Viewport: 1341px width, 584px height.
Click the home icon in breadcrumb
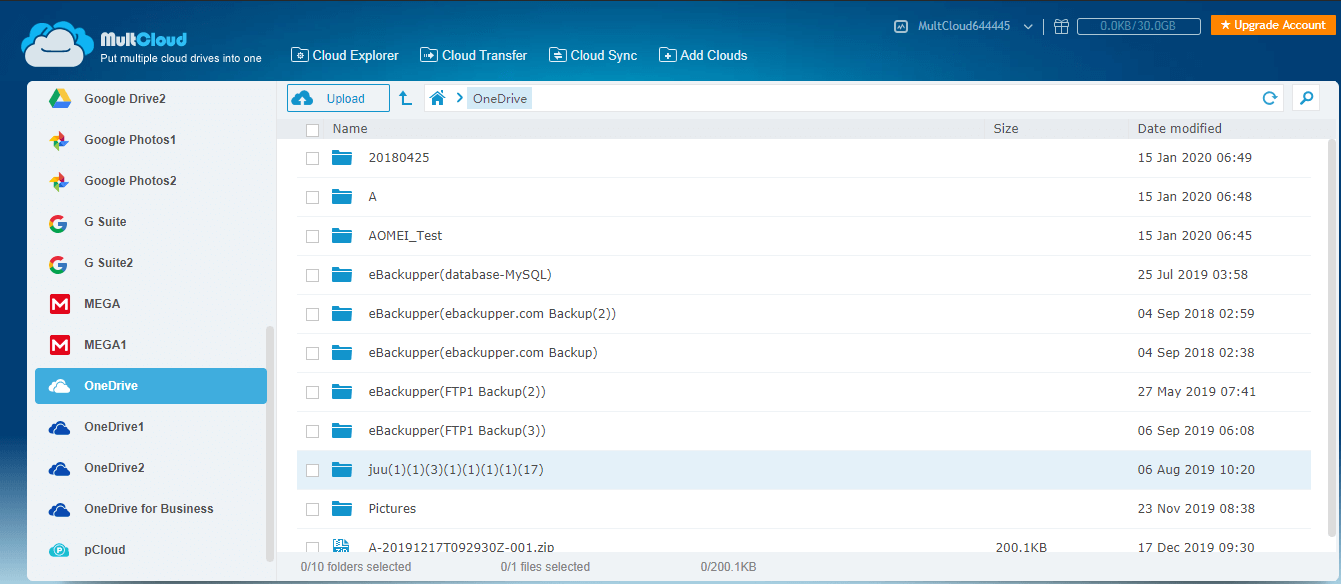point(437,98)
